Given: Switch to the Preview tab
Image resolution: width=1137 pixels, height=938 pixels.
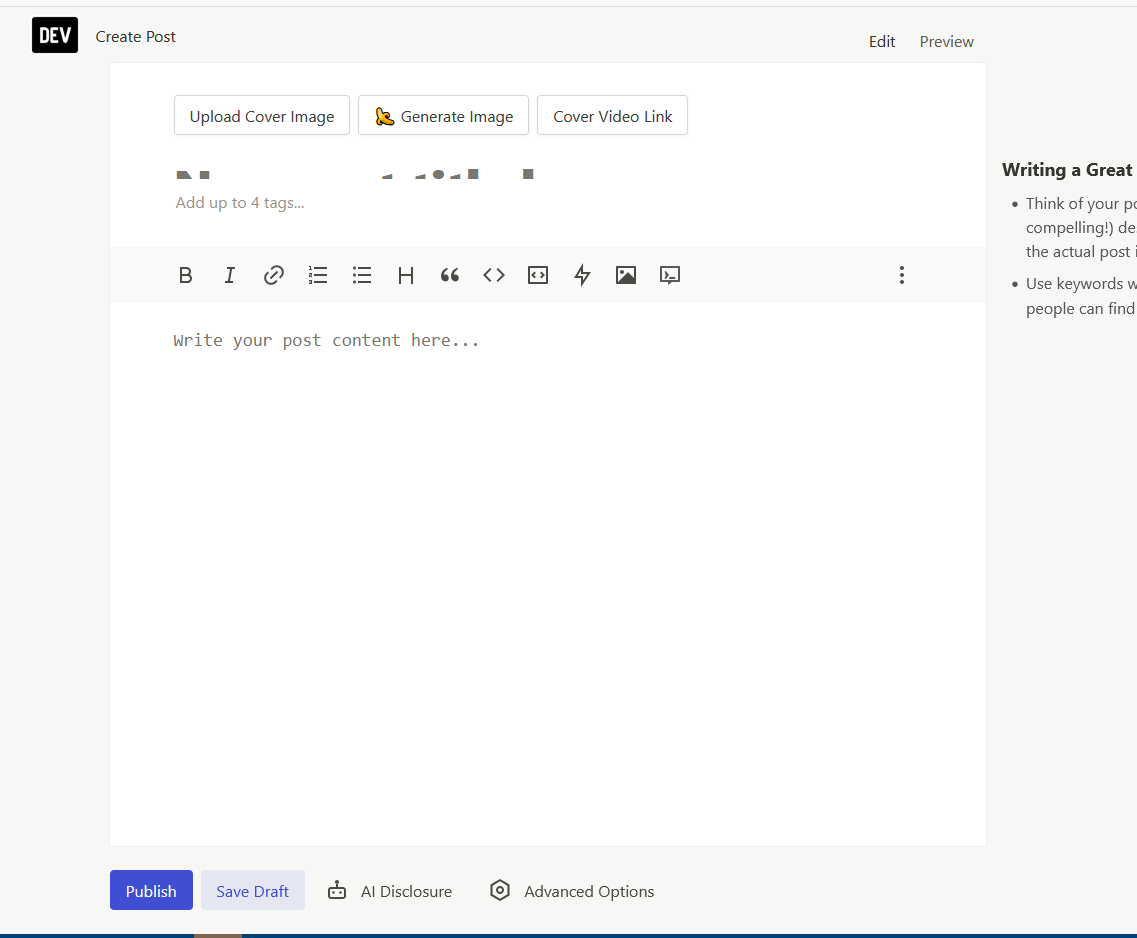Looking at the screenshot, I should (946, 42).
